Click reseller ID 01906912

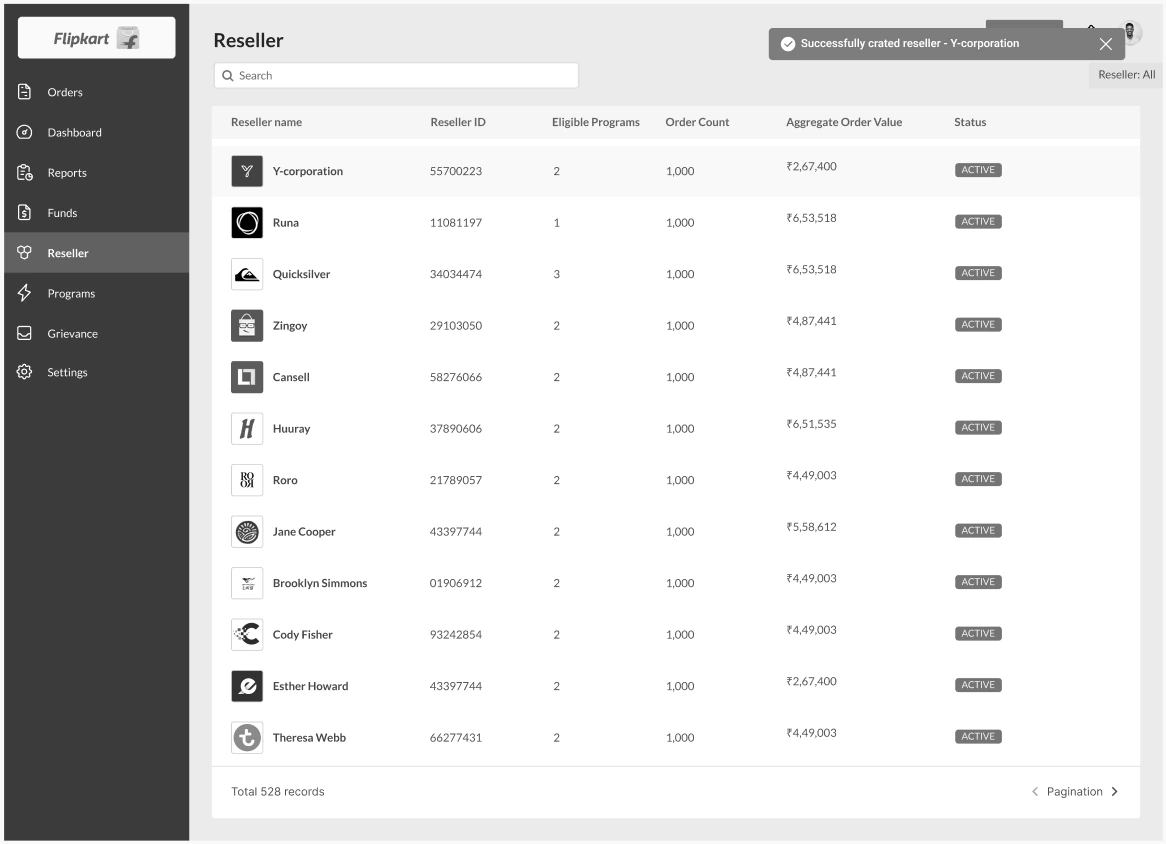(456, 583)
